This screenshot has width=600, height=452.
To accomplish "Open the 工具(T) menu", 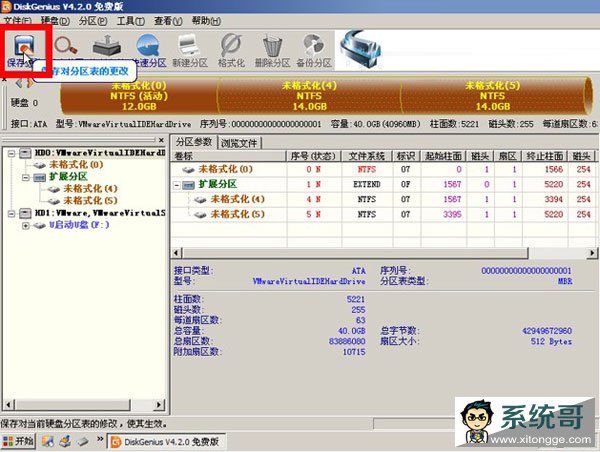I will tap(130, 21).
